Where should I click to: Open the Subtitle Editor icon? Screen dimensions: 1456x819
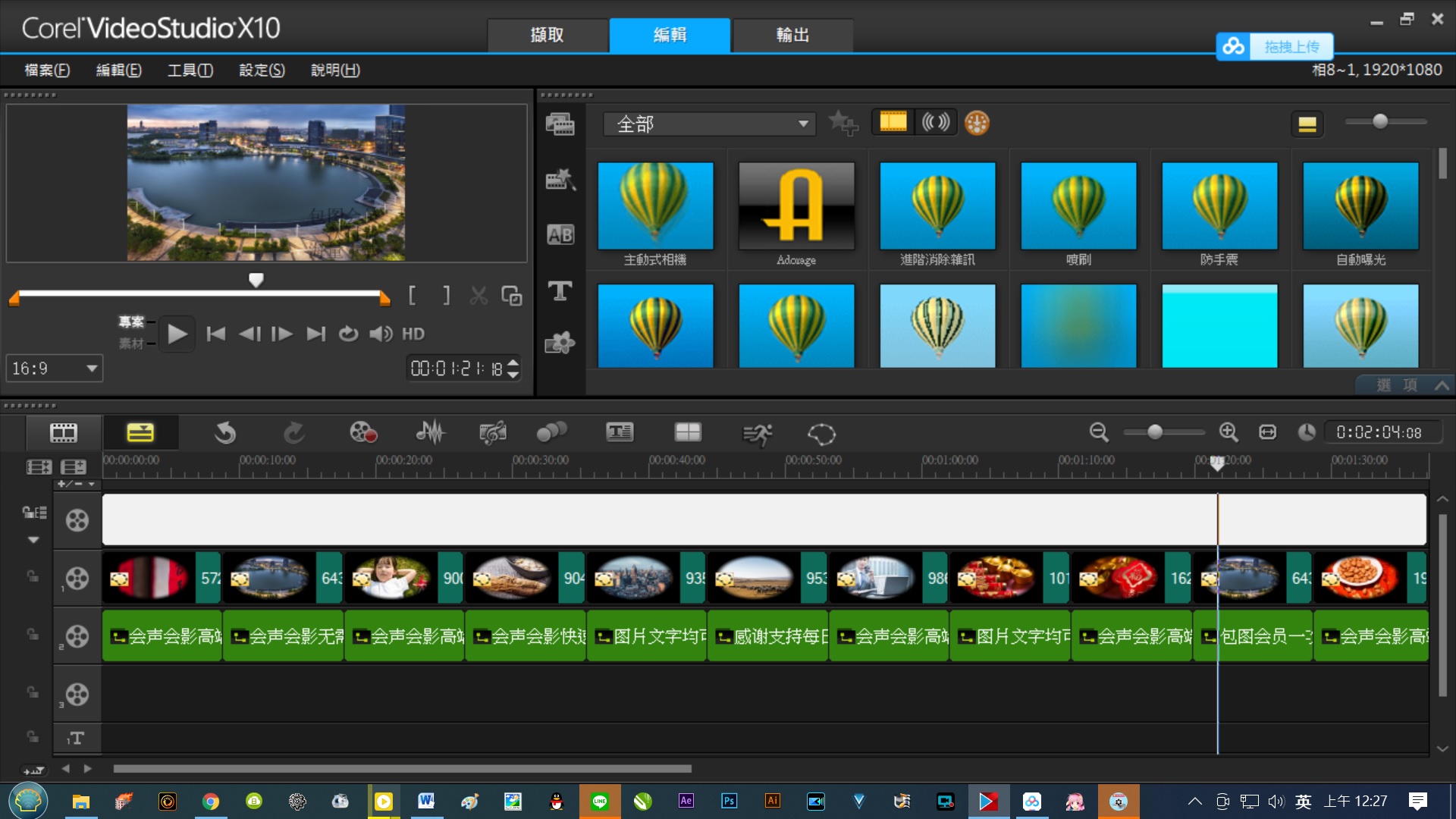620,433
